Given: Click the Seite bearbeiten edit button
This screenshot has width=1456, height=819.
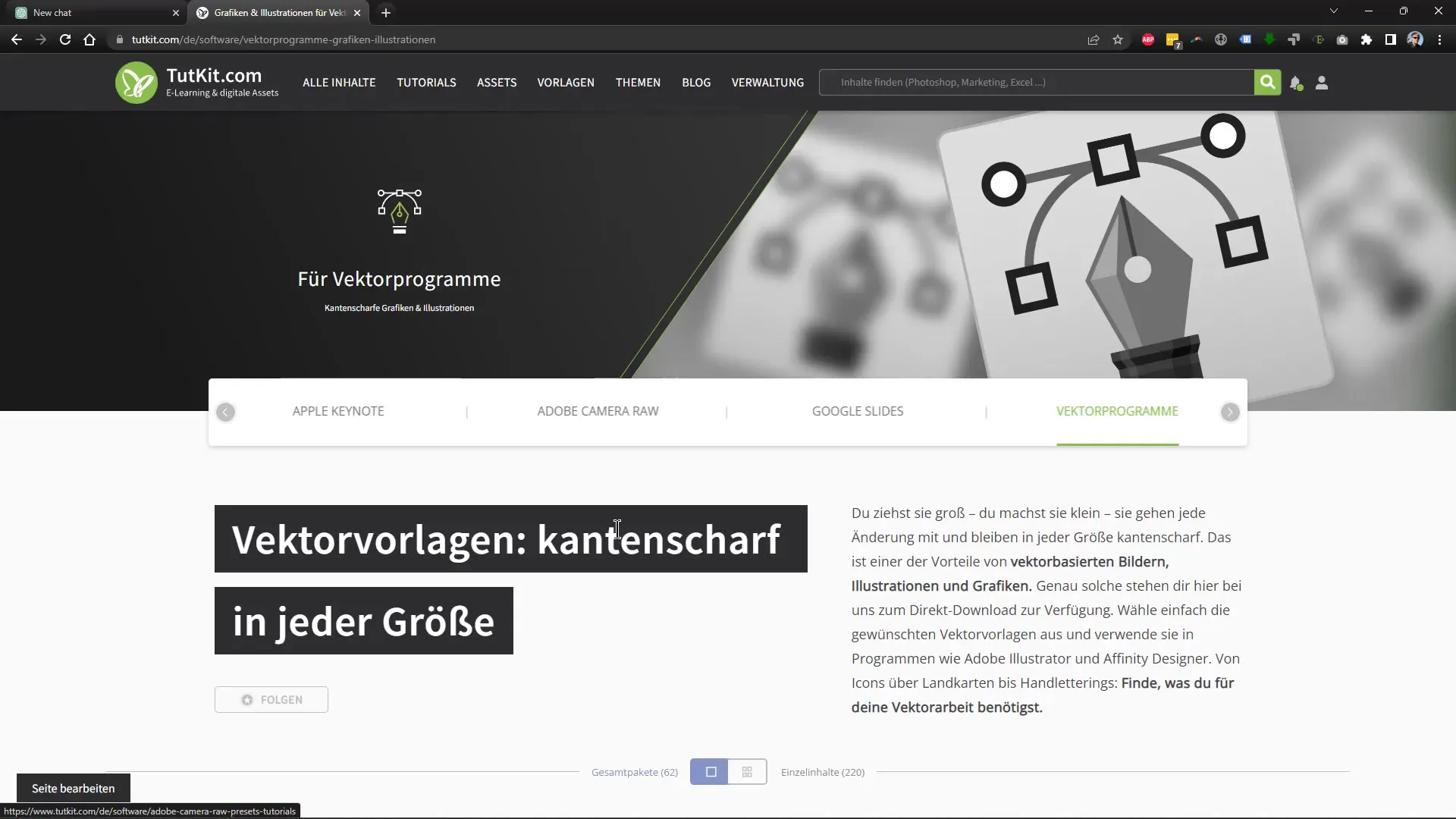Looking at the screenshot, I should point(73,788).
